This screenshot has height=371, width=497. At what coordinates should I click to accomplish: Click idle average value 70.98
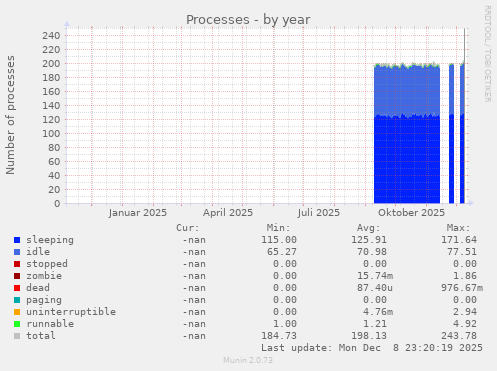click(x=372, y=252)
